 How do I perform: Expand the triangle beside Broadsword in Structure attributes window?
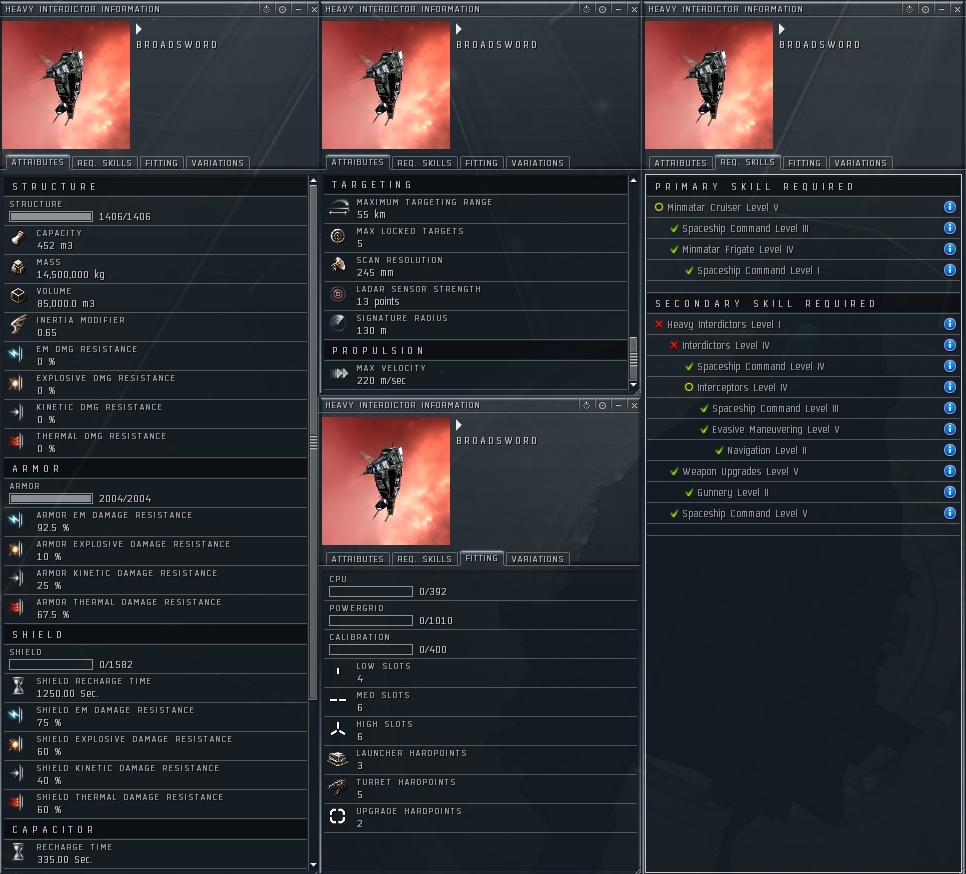[x=139, y=29]
